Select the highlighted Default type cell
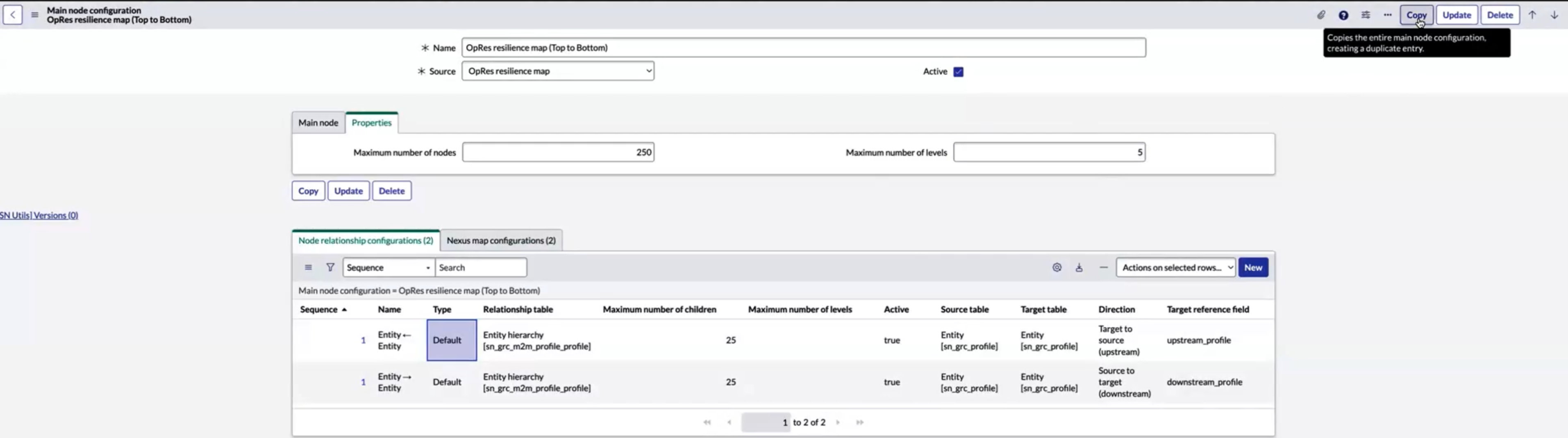1568x438 pixels. [452, 340]
